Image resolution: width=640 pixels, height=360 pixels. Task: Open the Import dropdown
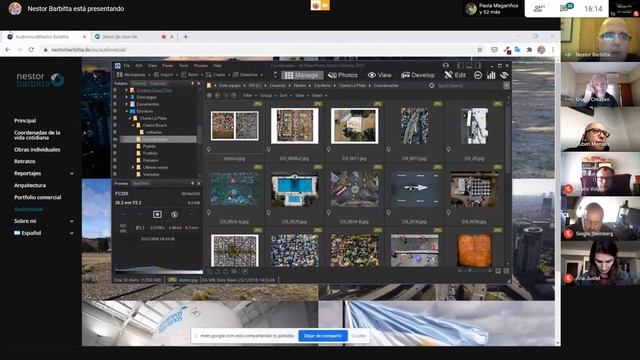[165, 75]
